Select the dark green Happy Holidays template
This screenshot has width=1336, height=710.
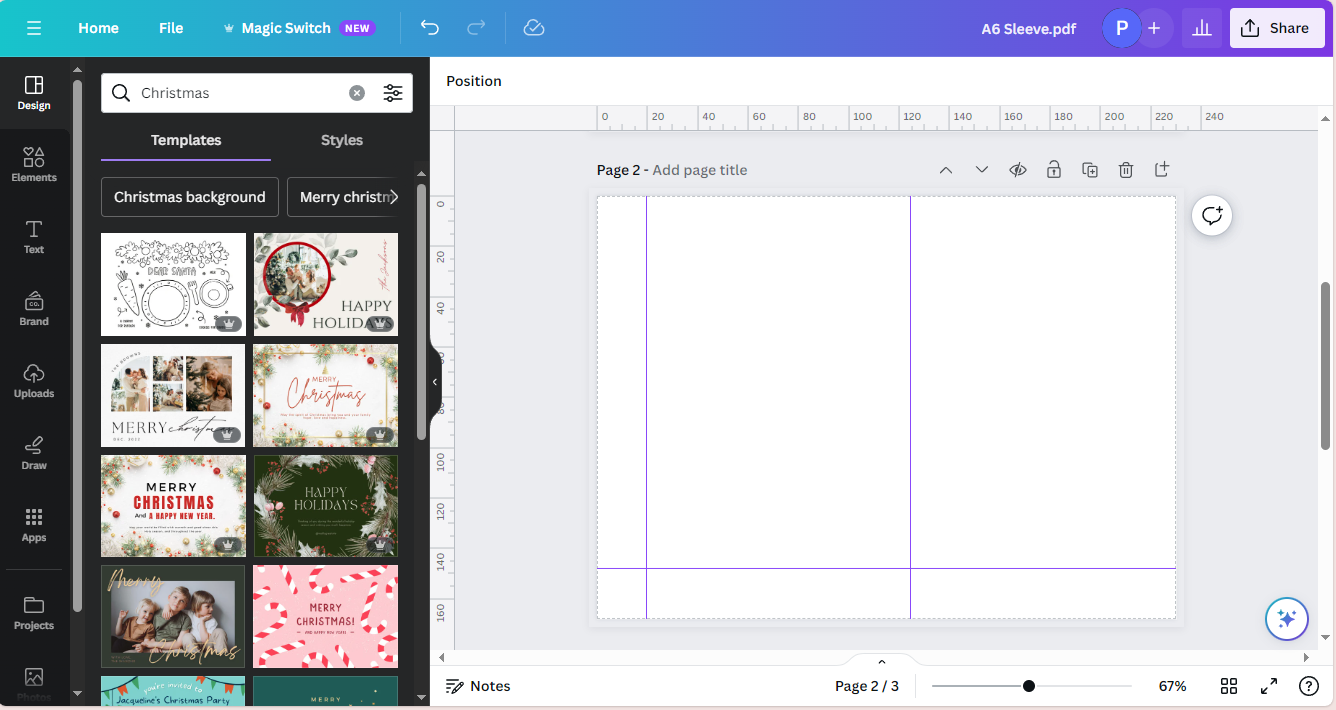point(326,506)
